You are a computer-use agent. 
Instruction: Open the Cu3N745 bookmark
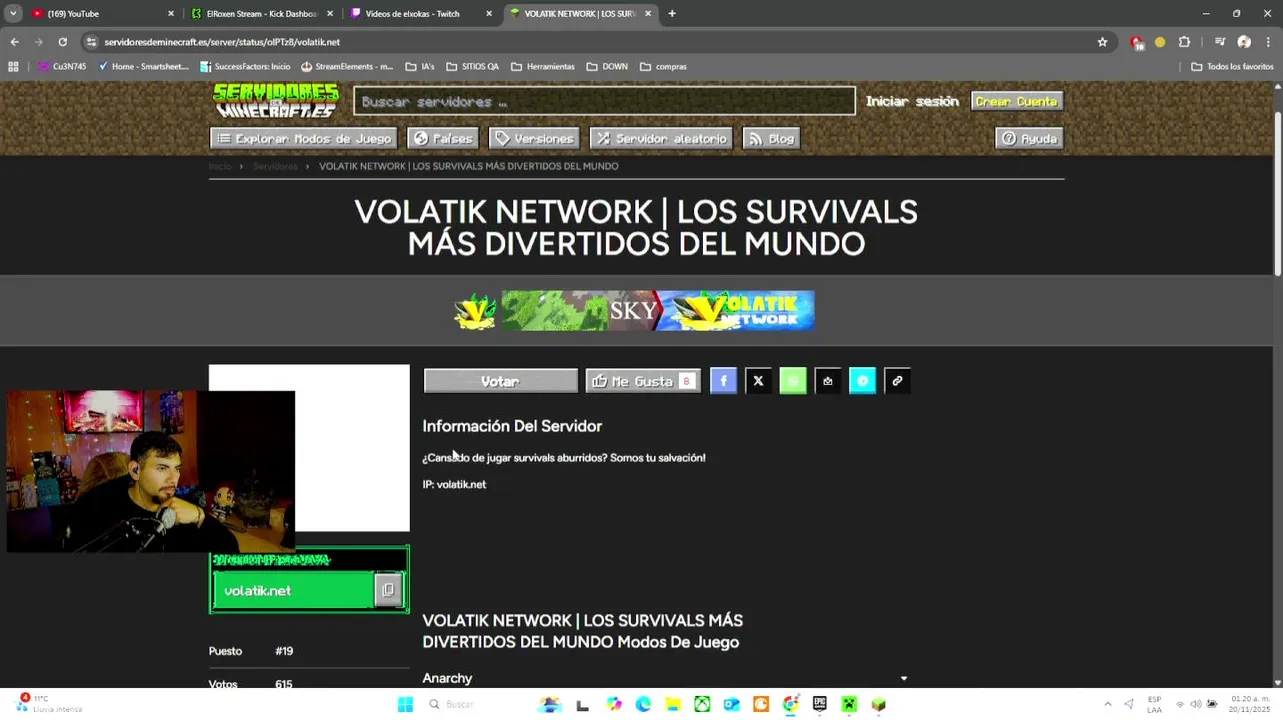point(62,67)
